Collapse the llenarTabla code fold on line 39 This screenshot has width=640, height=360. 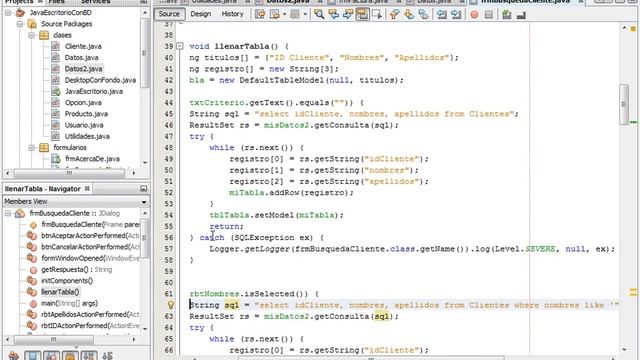point(179,46)
